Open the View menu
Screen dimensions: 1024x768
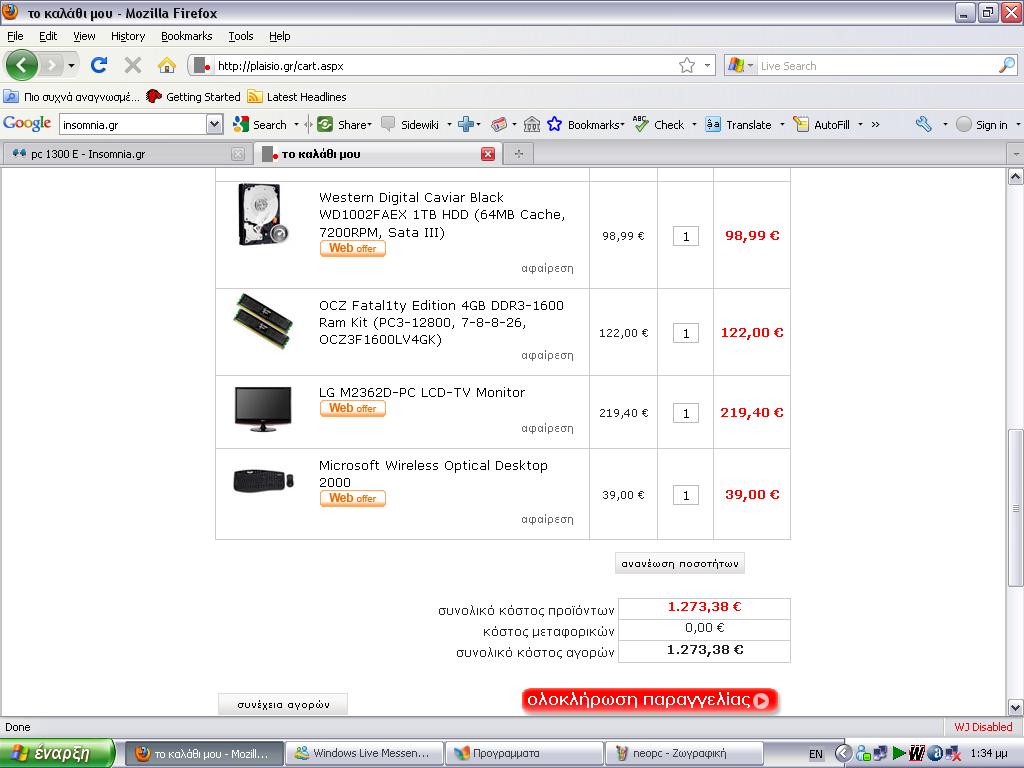click(x=84, y=36)
